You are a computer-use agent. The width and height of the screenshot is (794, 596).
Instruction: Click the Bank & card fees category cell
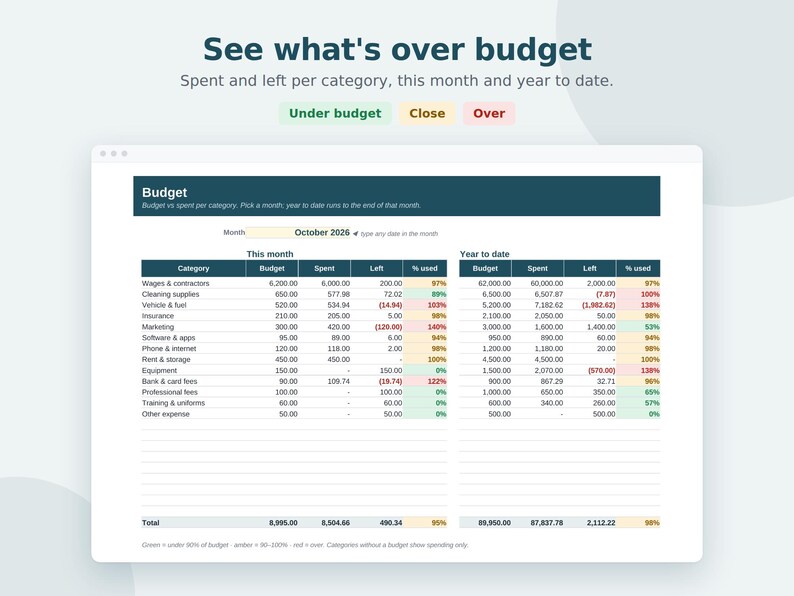click(193, 381)
